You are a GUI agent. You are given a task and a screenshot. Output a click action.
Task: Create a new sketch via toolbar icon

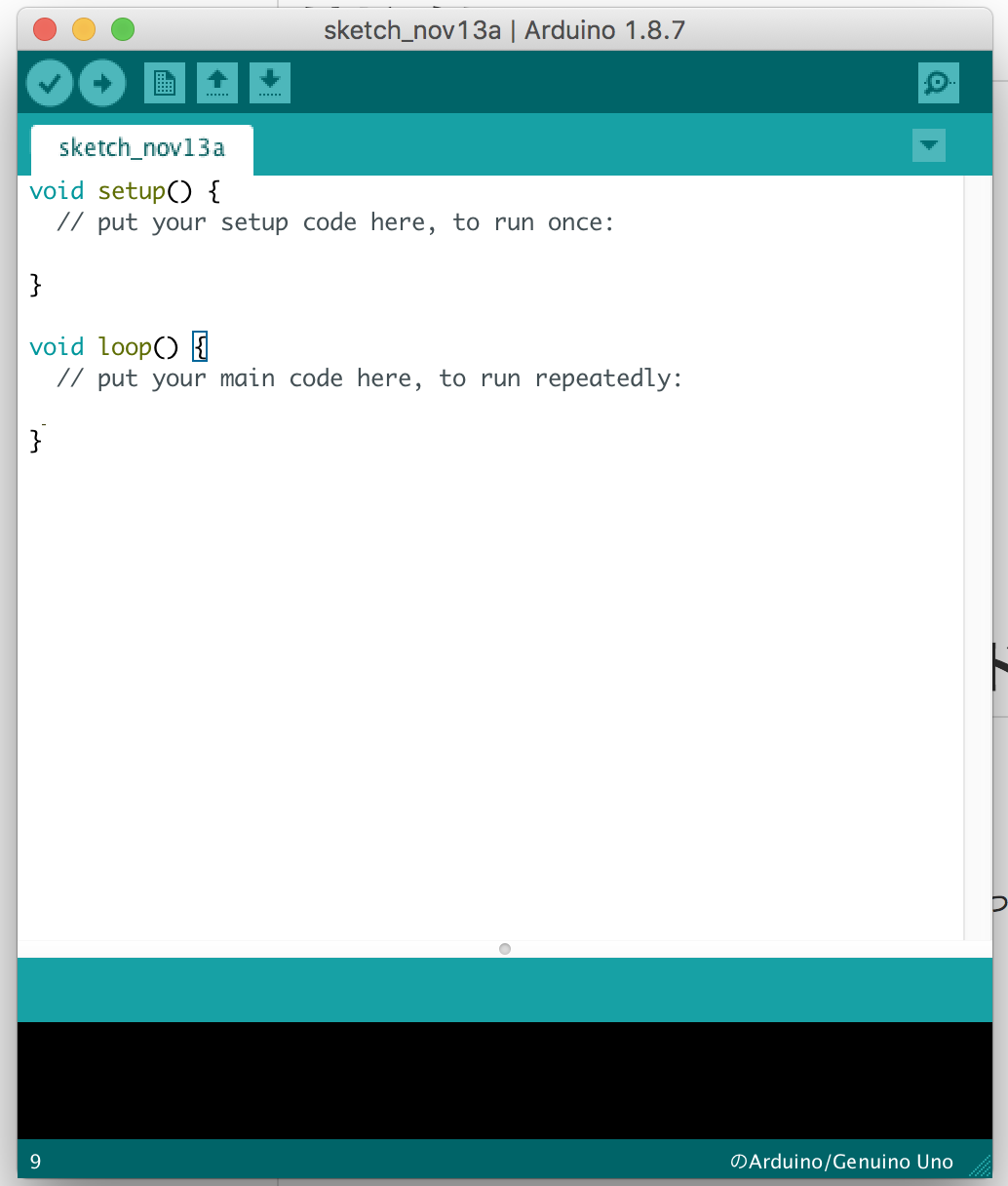tap(164, 83)
